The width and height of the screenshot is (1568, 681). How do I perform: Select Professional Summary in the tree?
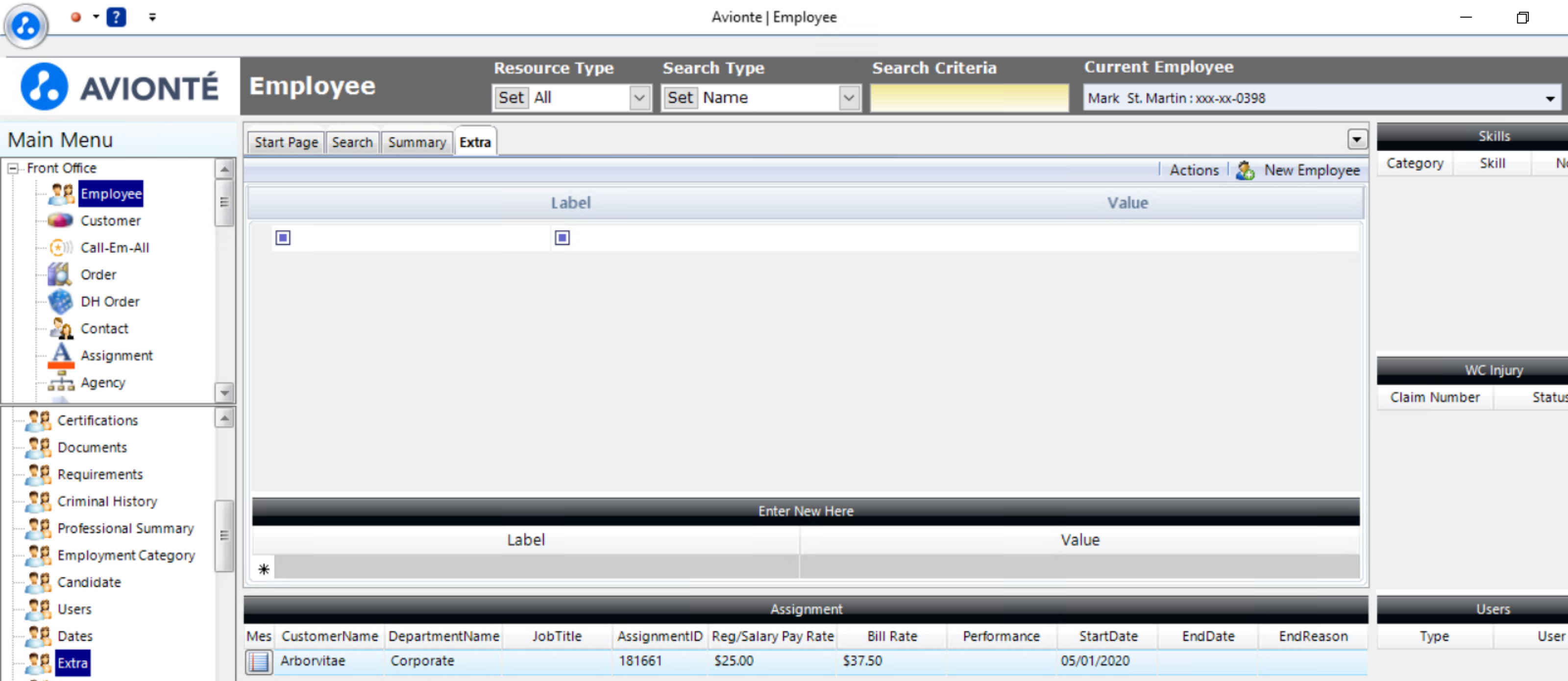click(x=125, y=528)
